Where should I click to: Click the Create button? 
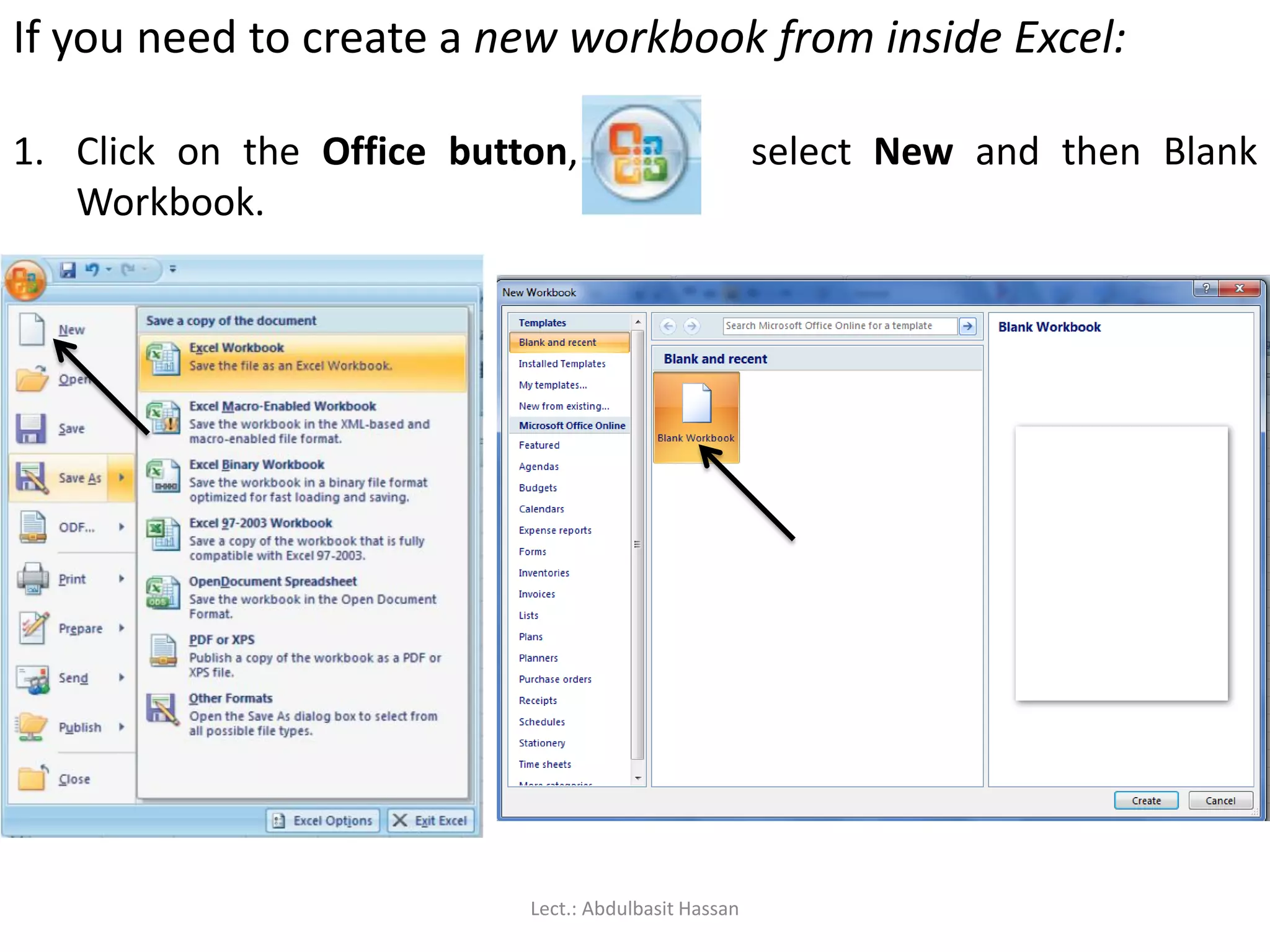1146,801
